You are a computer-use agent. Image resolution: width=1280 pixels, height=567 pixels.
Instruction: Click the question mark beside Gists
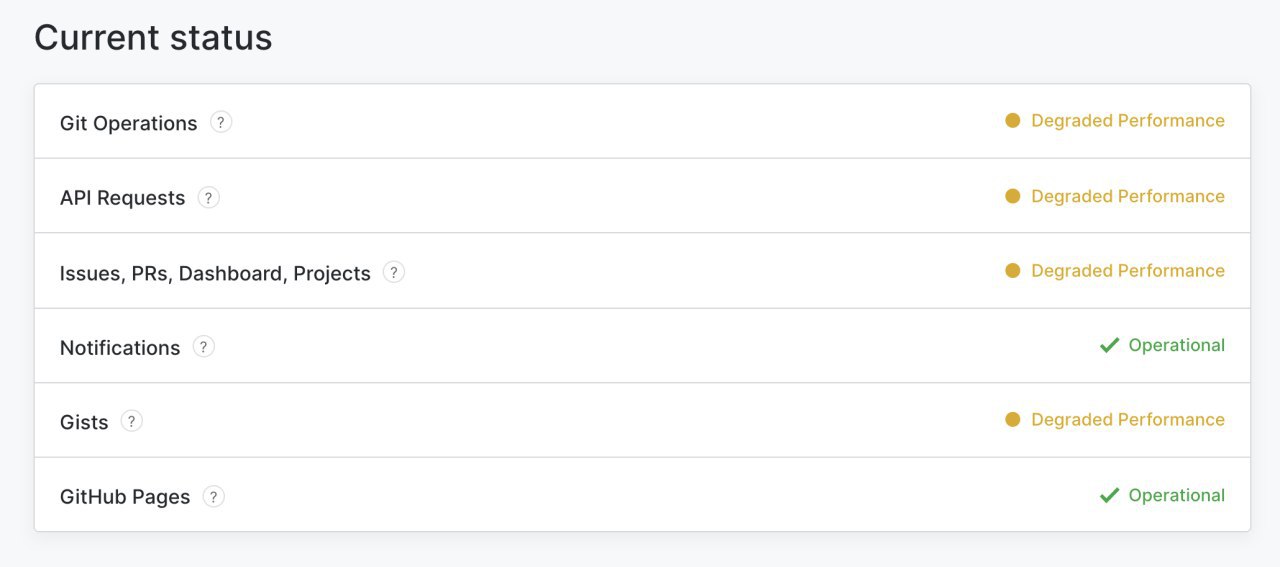click(x=132, y=421)
